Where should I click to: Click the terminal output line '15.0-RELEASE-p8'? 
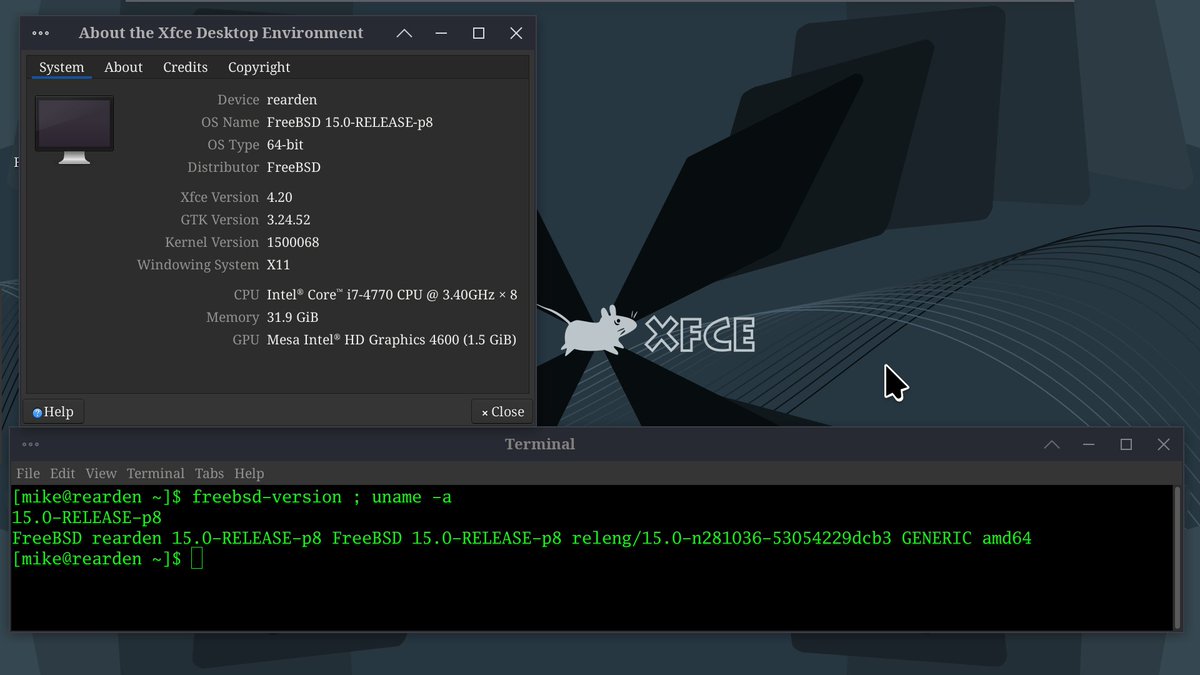click(x=87, y=518)
